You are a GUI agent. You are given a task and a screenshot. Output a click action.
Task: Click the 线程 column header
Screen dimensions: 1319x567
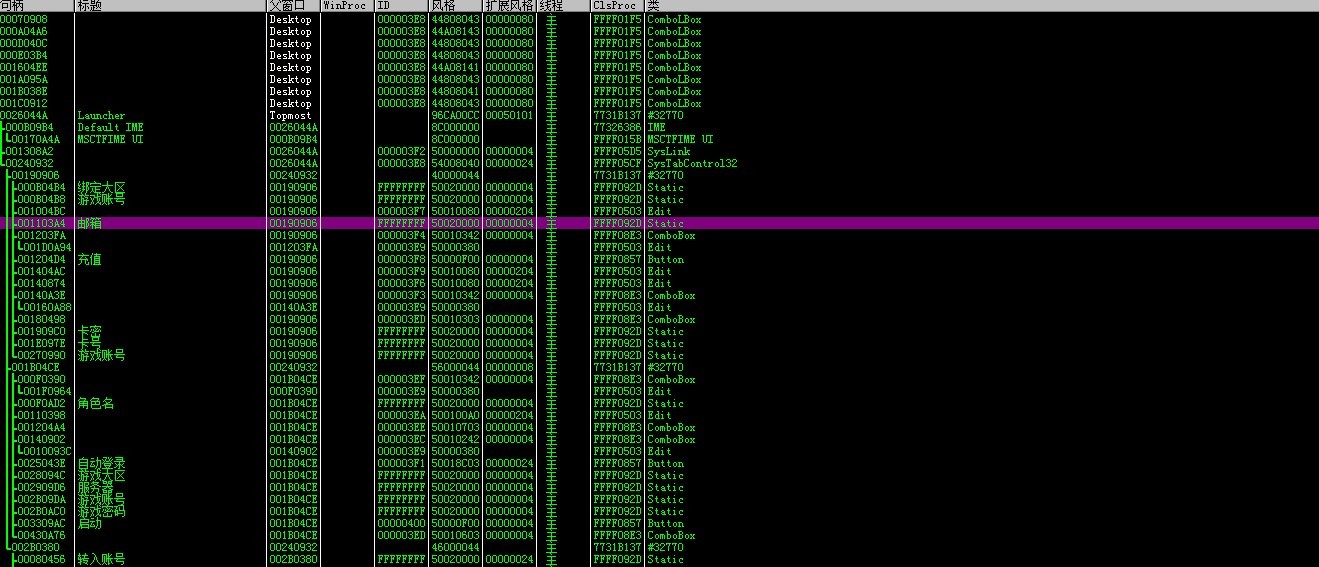pyautogui.click(x=564, y=6)
